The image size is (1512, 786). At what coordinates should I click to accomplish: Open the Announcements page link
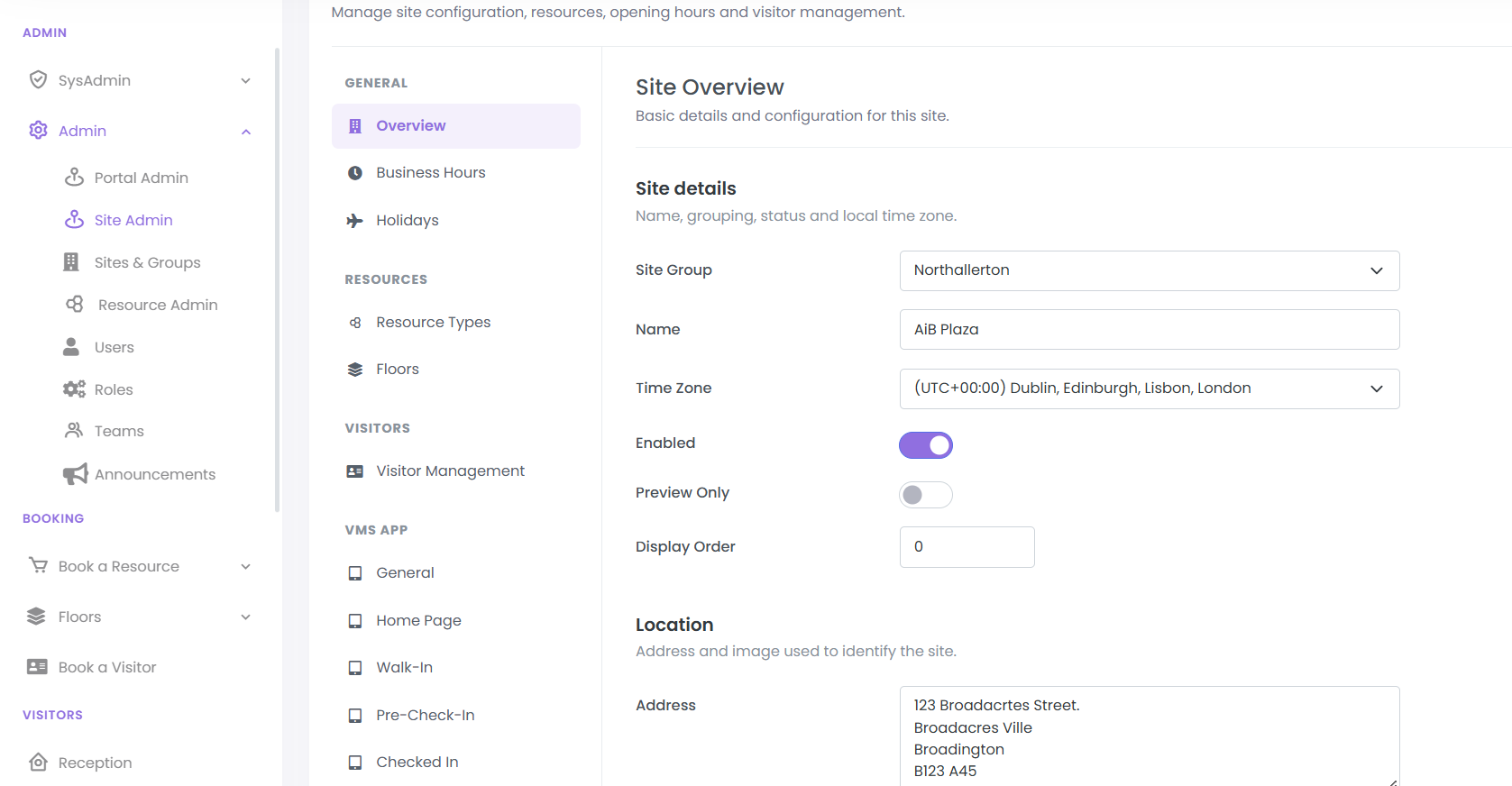(155, 474)
